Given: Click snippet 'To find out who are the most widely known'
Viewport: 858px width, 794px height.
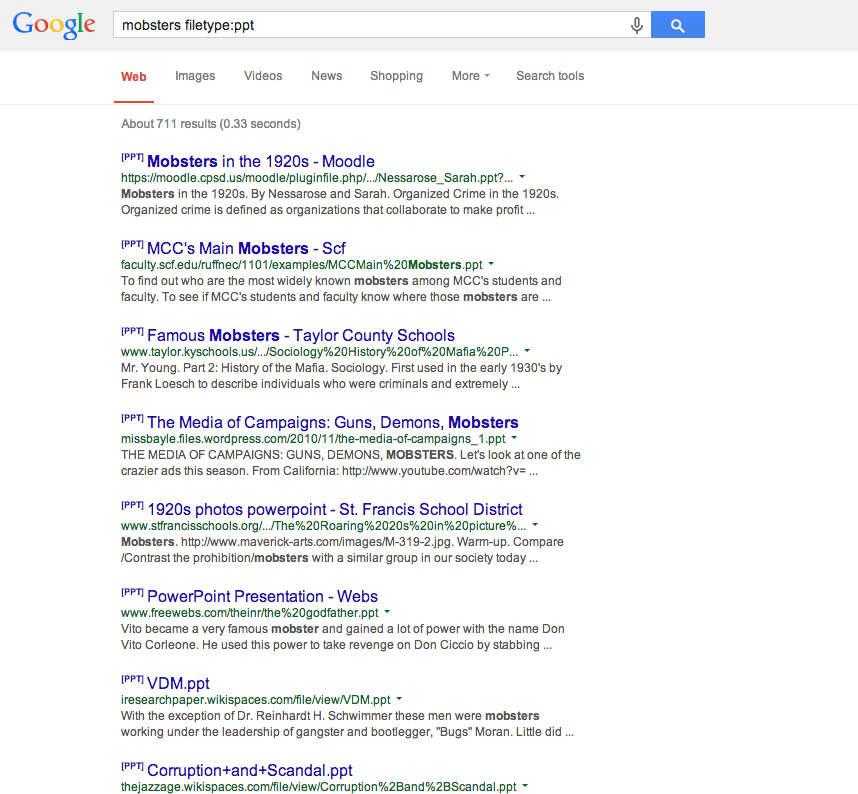Looking at the screenshot, I should pos(341,289).
